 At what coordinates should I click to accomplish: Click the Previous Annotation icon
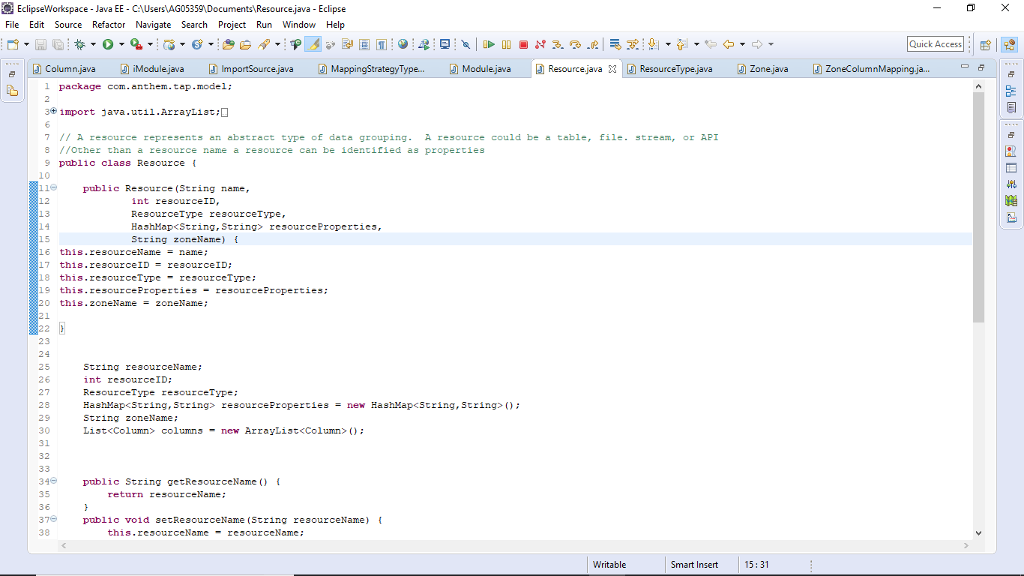[682, 44]
